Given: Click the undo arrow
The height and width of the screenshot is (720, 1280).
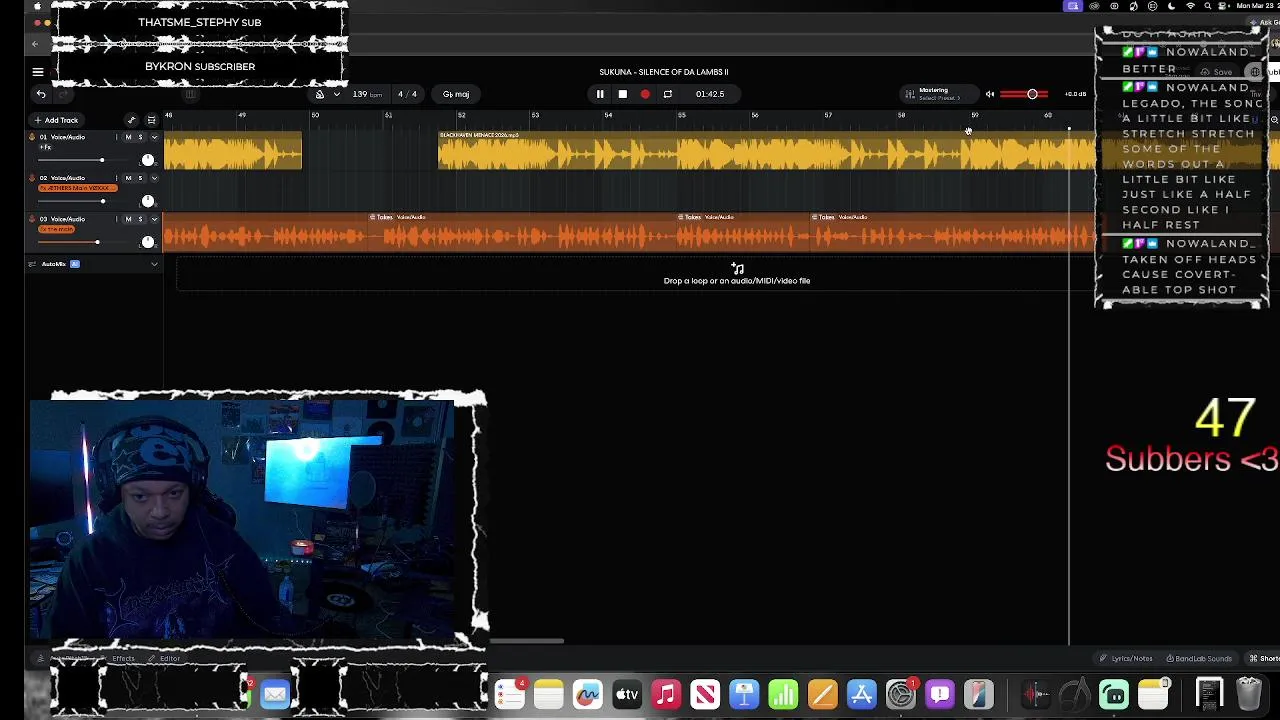Looking at the screenshot, I should point(41,94).
